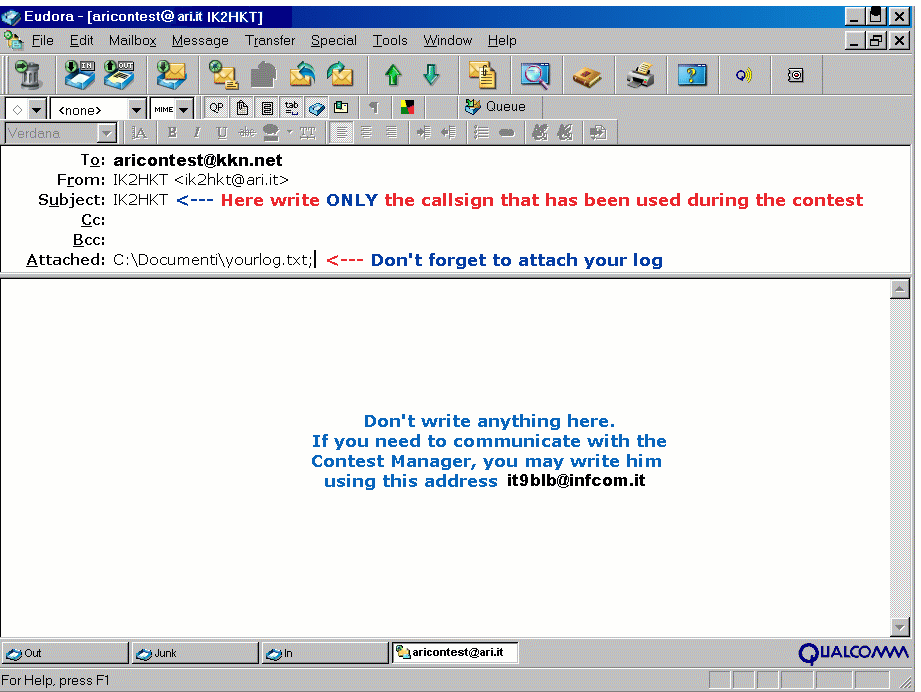
Task: Click the last toolbar icon after the speaker
Action: 795,75
